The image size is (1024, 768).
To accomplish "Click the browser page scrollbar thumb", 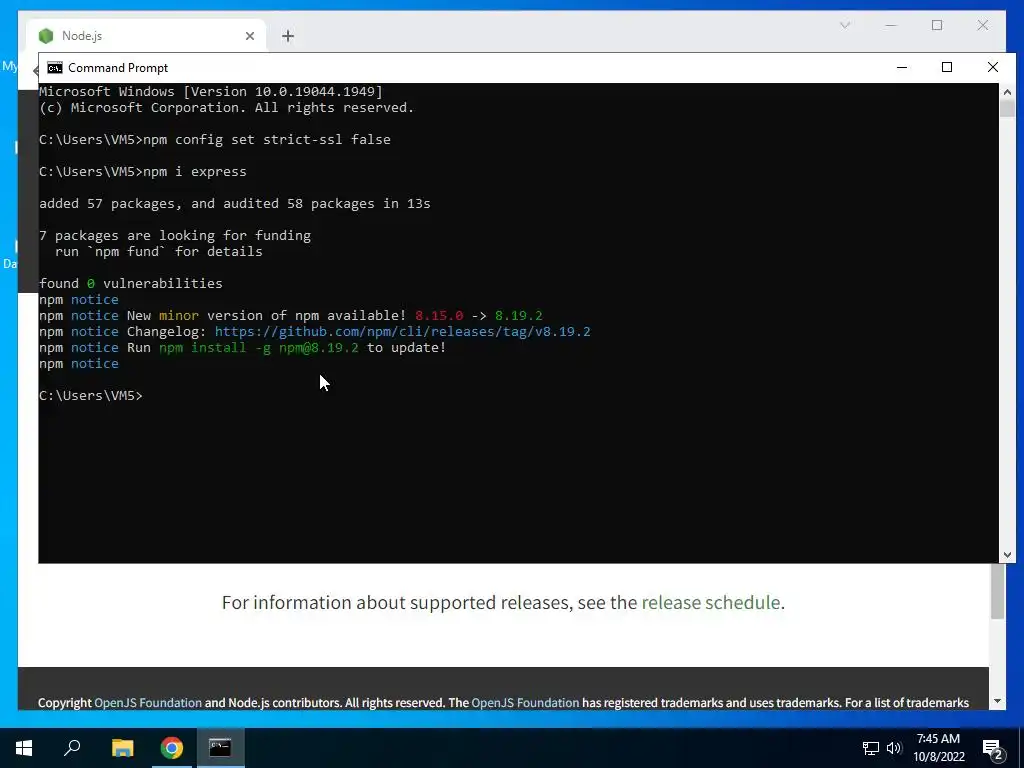I will [x=997, y=592].
